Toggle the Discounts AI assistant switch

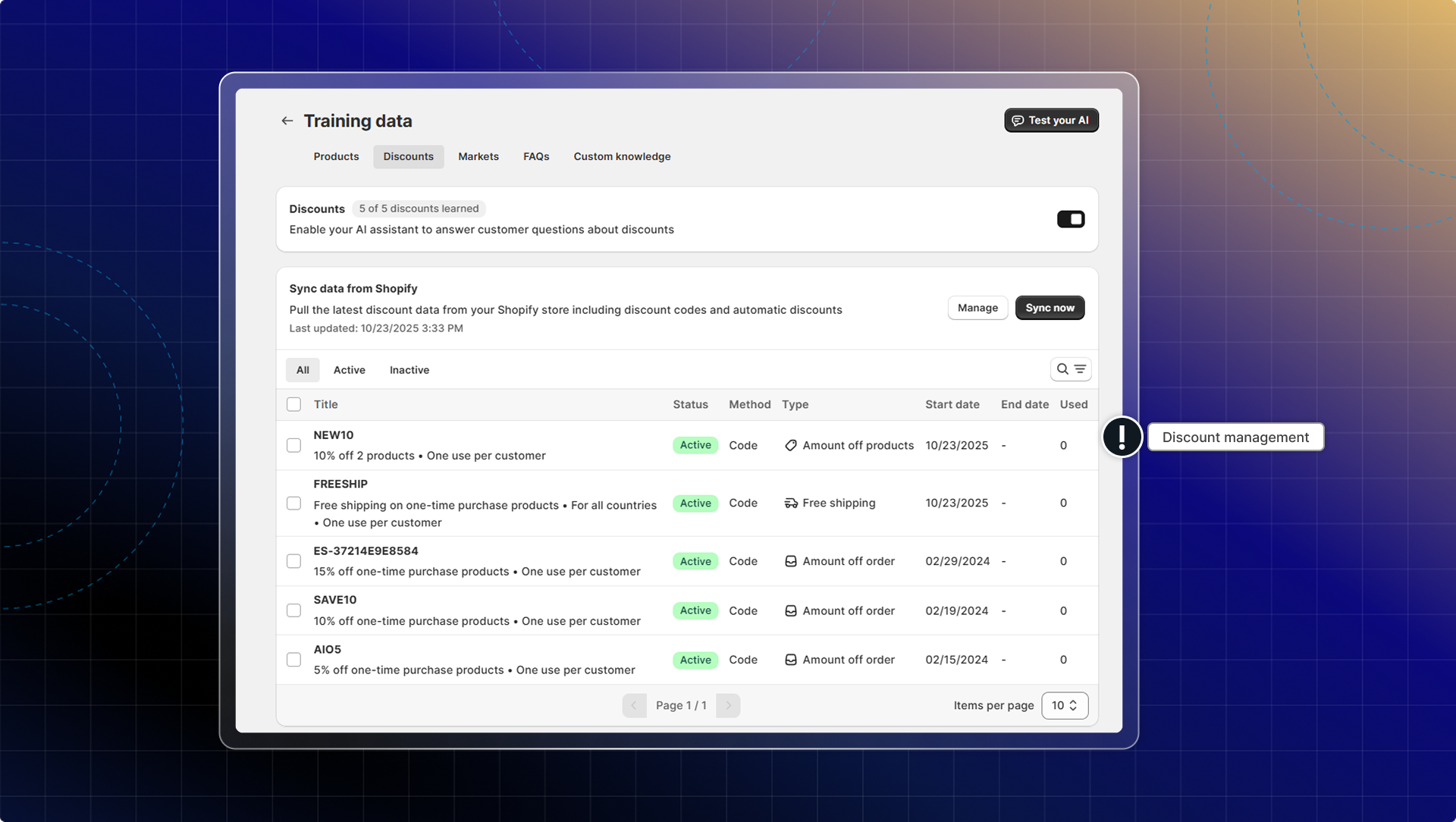(x=1070, y=219)
